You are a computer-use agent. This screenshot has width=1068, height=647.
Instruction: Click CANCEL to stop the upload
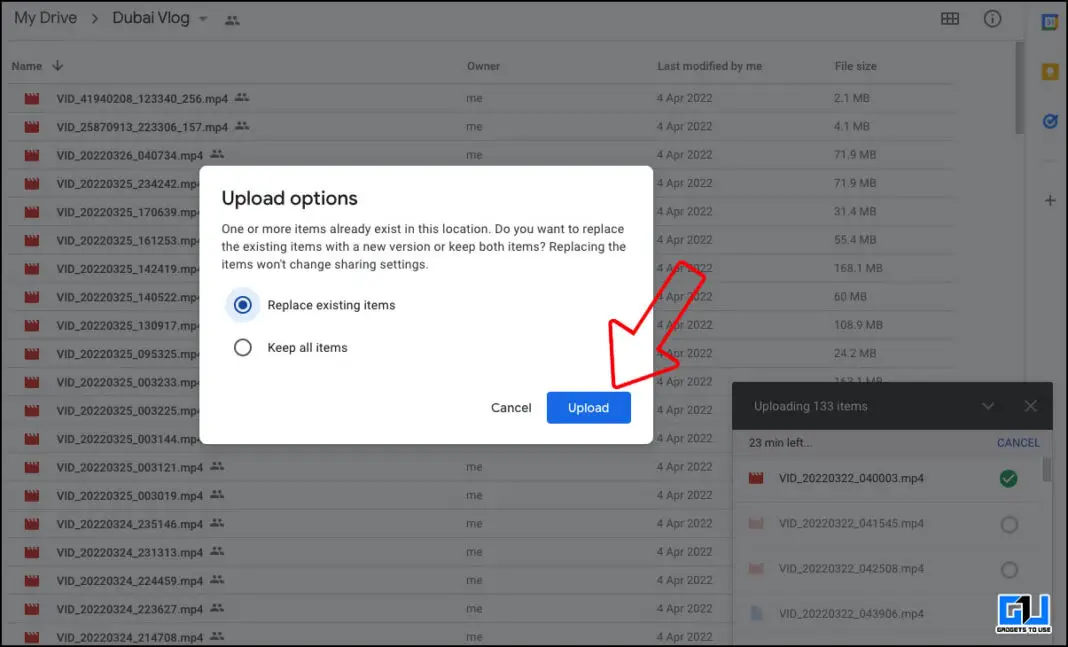(x=1018, y=442)
